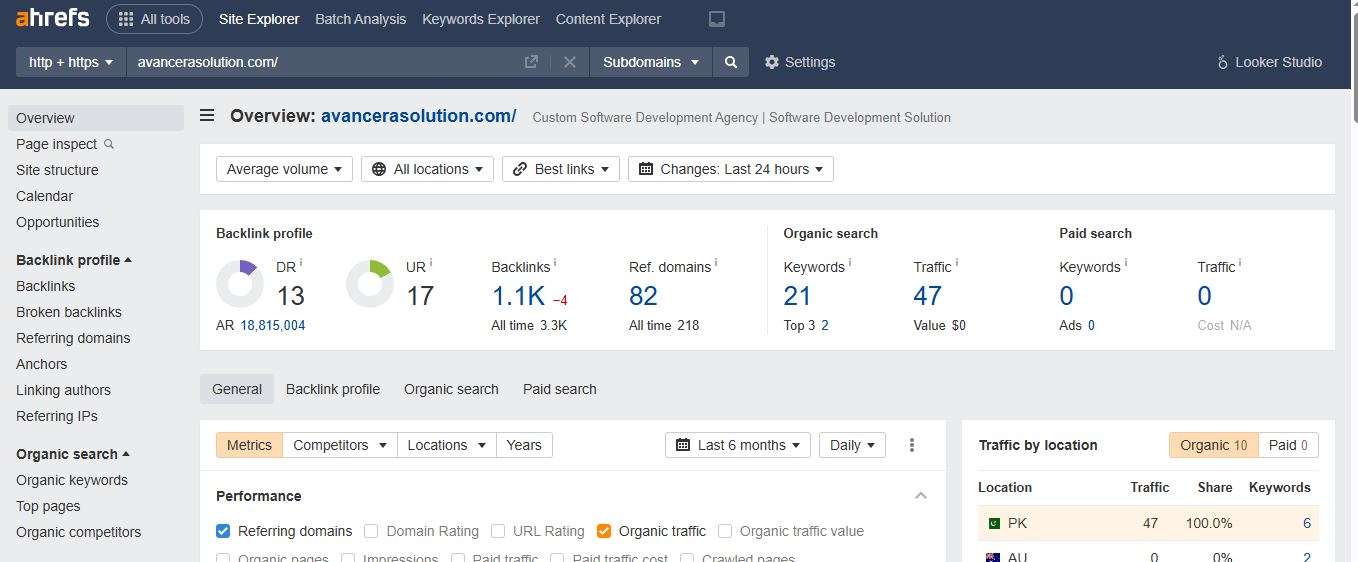
Task: Select the Years chart tab
Action: [524, 445]
